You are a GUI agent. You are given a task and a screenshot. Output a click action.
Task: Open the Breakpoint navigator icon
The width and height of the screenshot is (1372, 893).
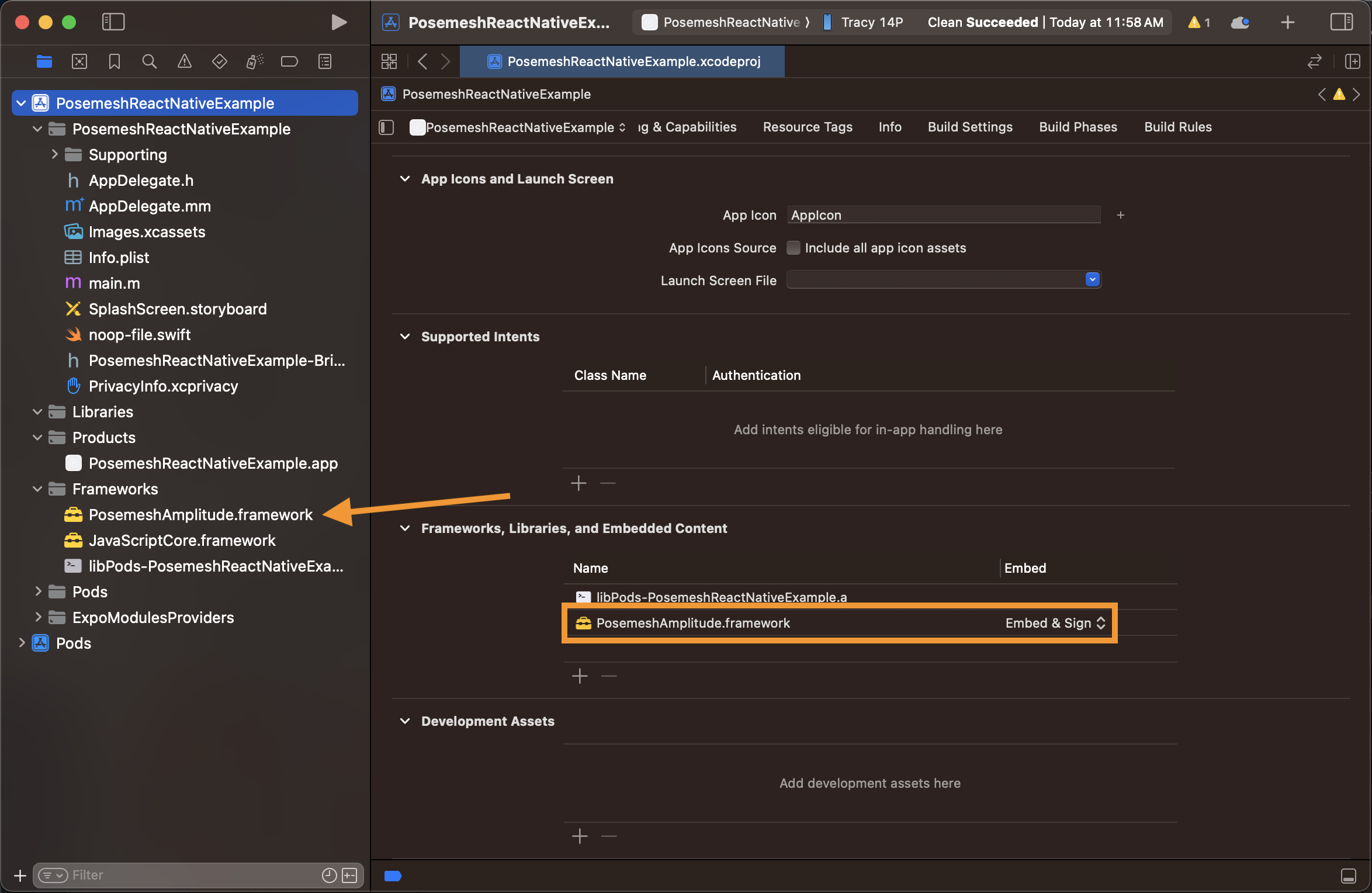pyautogui.click(x=289, y=61)
